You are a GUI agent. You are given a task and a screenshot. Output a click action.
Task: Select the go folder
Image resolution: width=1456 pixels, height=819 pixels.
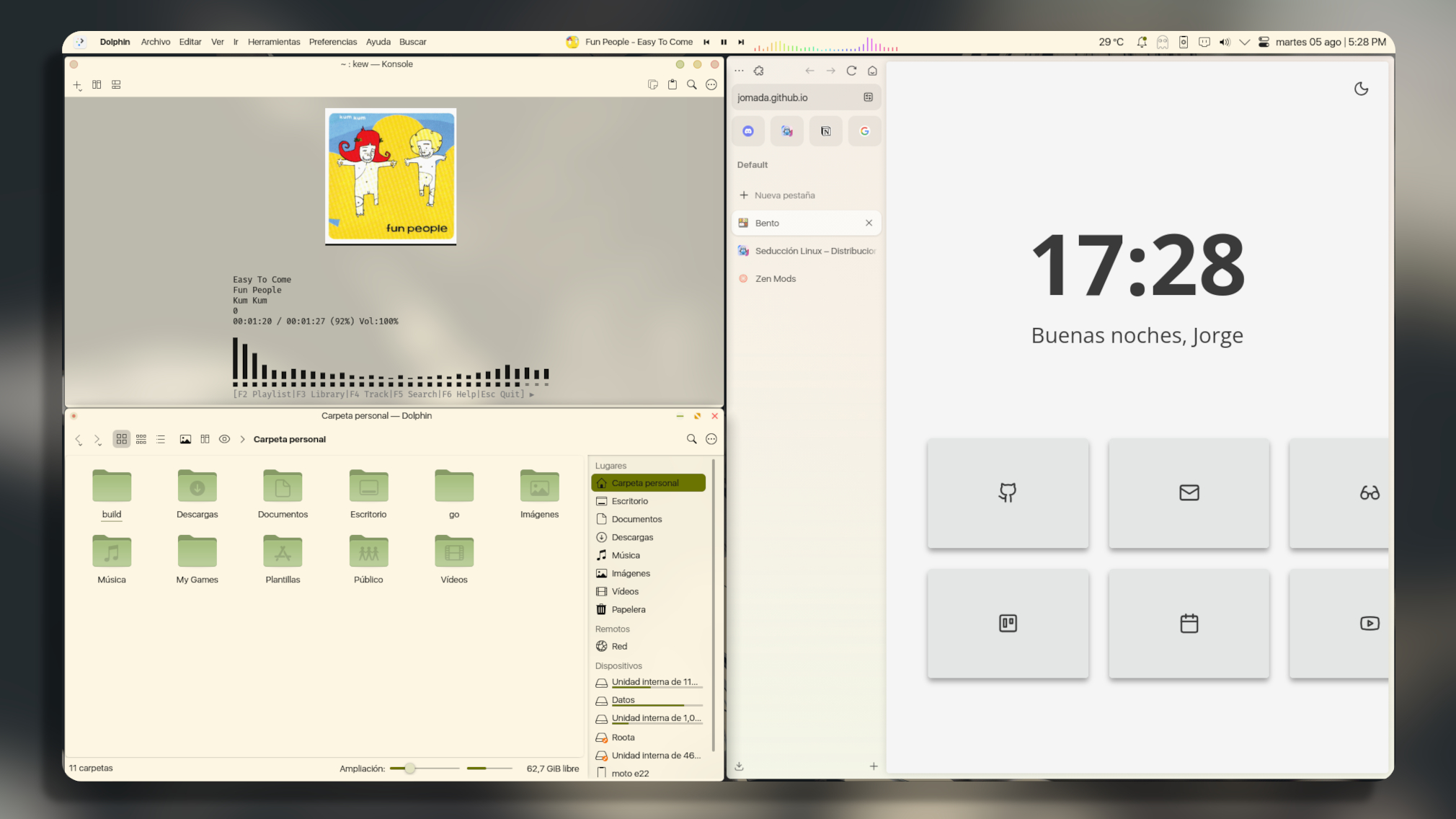pos(454,494)
